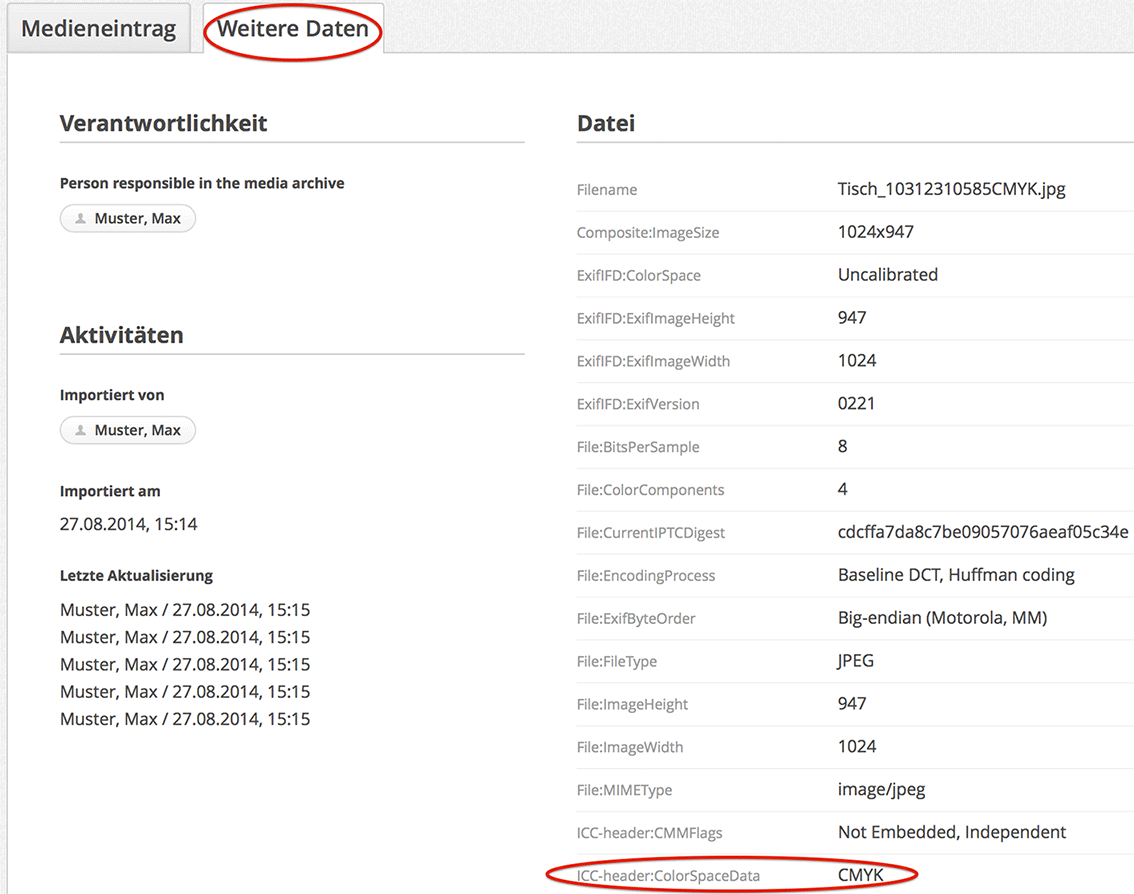Click Baseline DCT, Huffman coding value
1134x894 pixels.
pyautogui.click(x=956, y=575)
